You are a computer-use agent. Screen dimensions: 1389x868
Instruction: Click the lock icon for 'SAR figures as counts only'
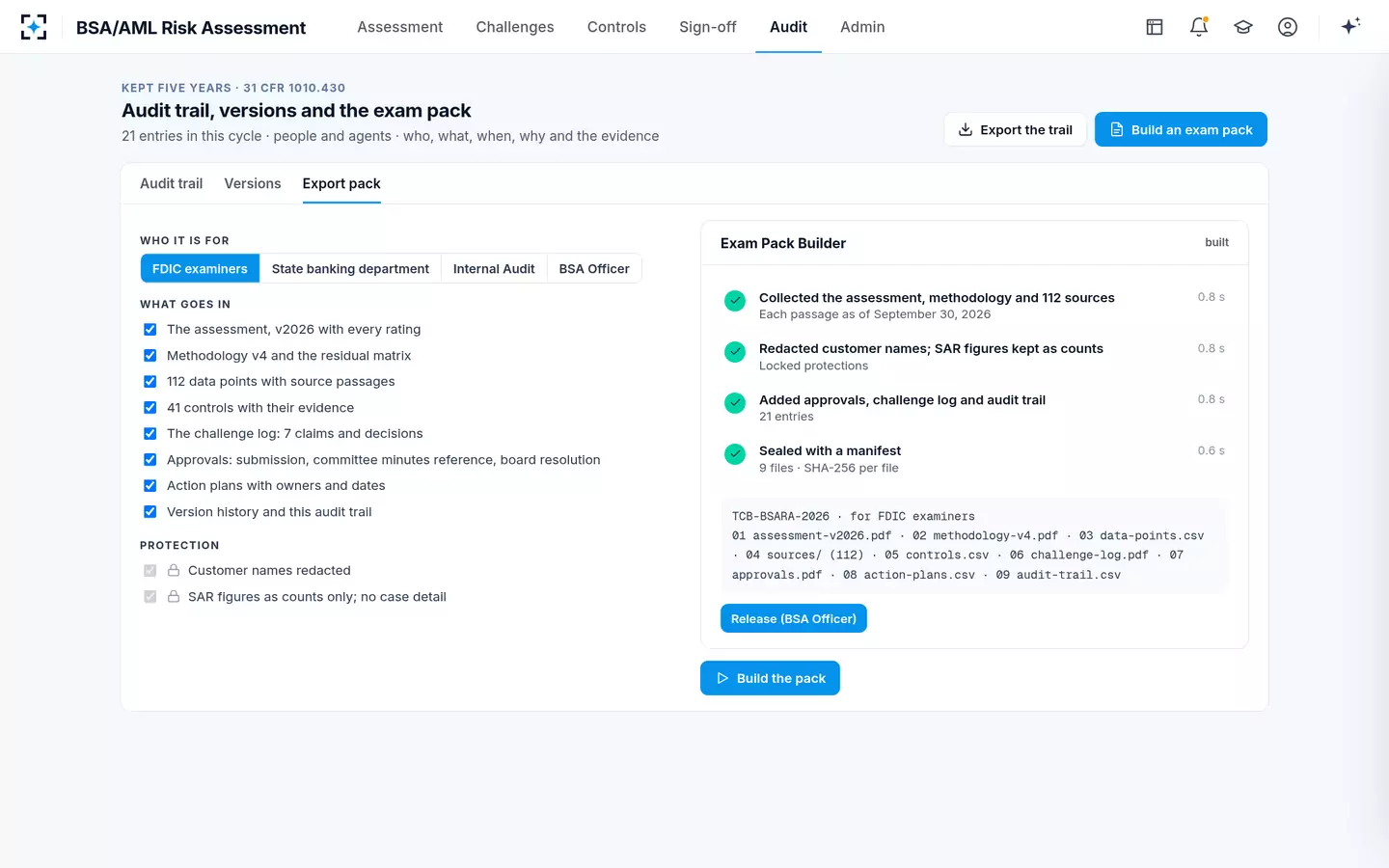[174, 597]
